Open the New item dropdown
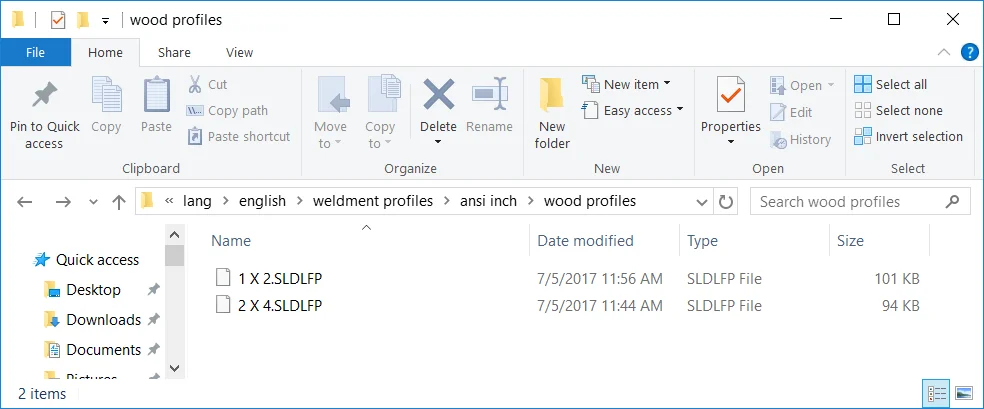Image resolution: width=984 pixels, height=409 pixels. pos(666,83)
